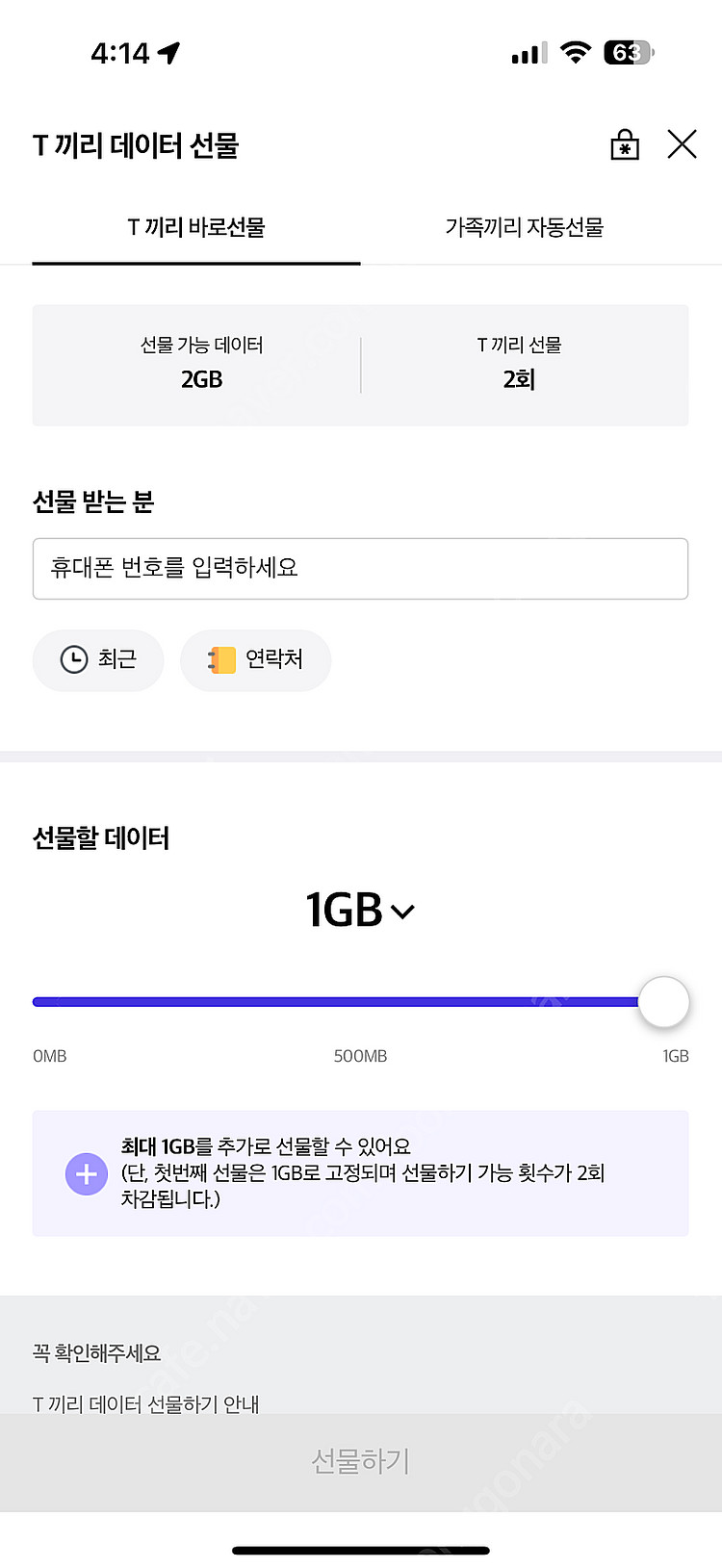Open 최근 recipients list
Image resolution: width=722 pixels, height=1568 pixels.
point(98,660)
